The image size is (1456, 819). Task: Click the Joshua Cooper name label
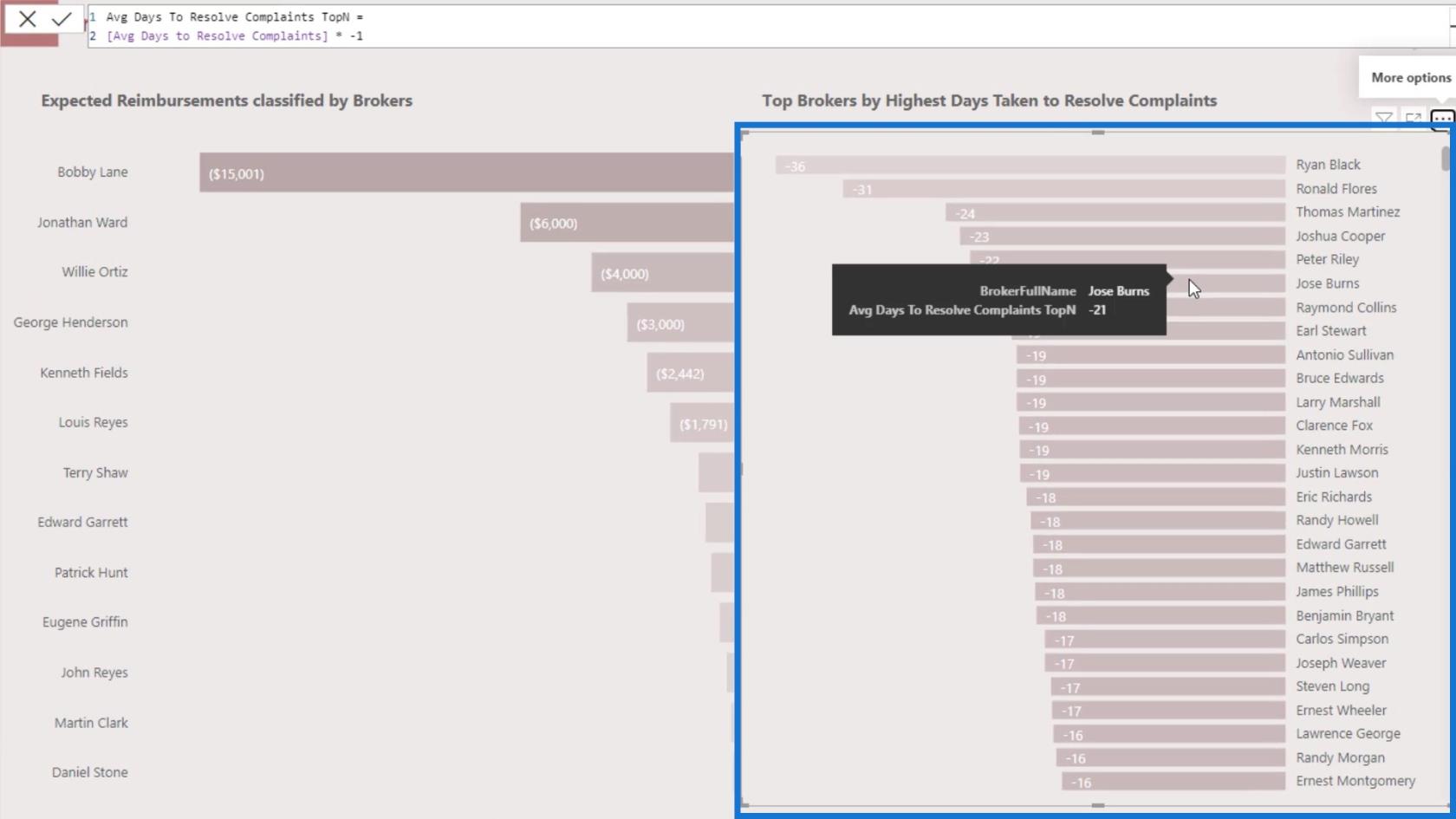pos(1341,237)
